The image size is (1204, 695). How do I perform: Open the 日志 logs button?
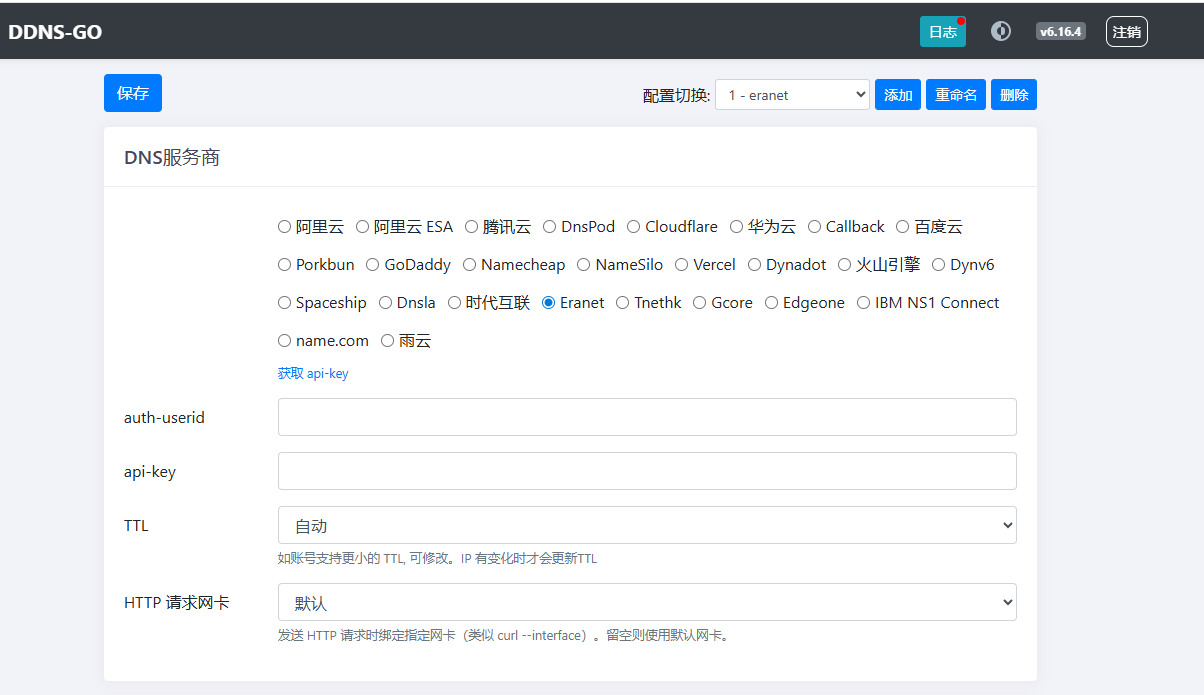pyautogui.click(x=942, y=32)
